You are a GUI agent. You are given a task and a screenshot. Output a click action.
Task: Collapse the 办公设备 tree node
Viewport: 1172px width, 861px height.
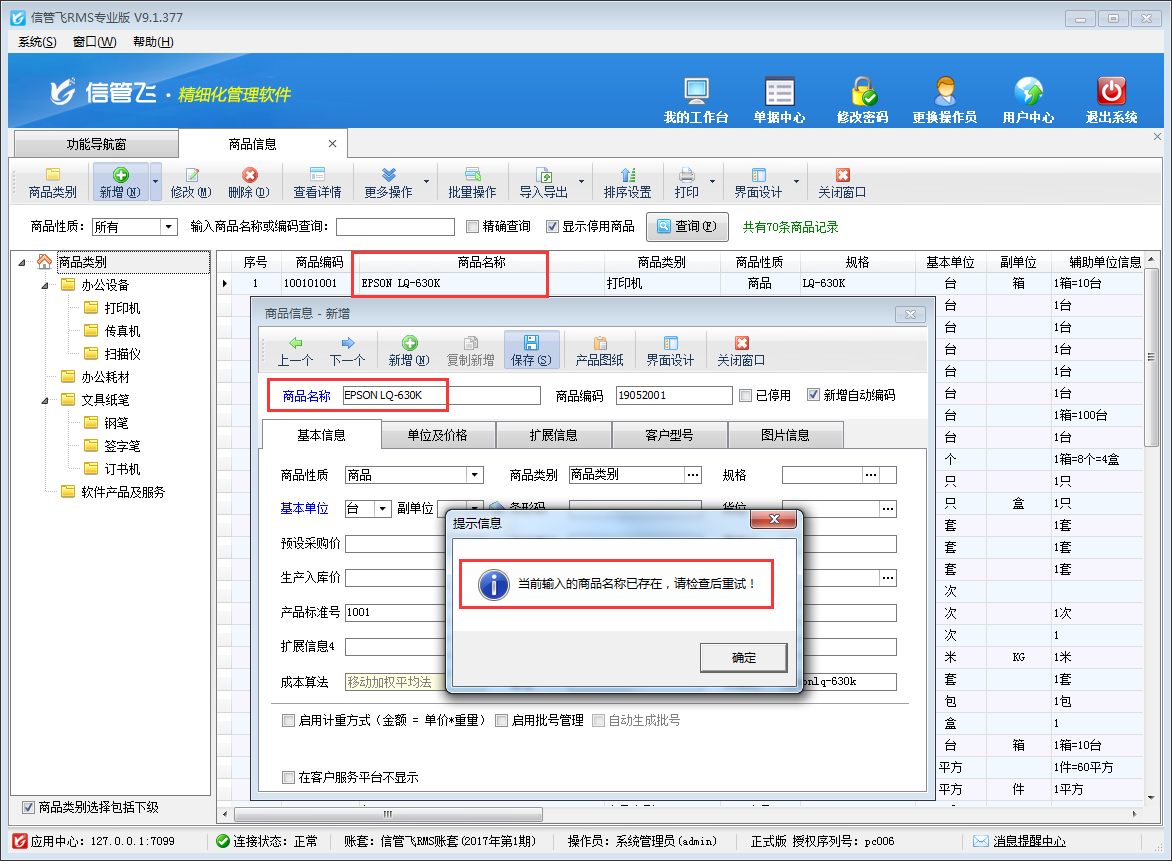[x=45, y=285]
